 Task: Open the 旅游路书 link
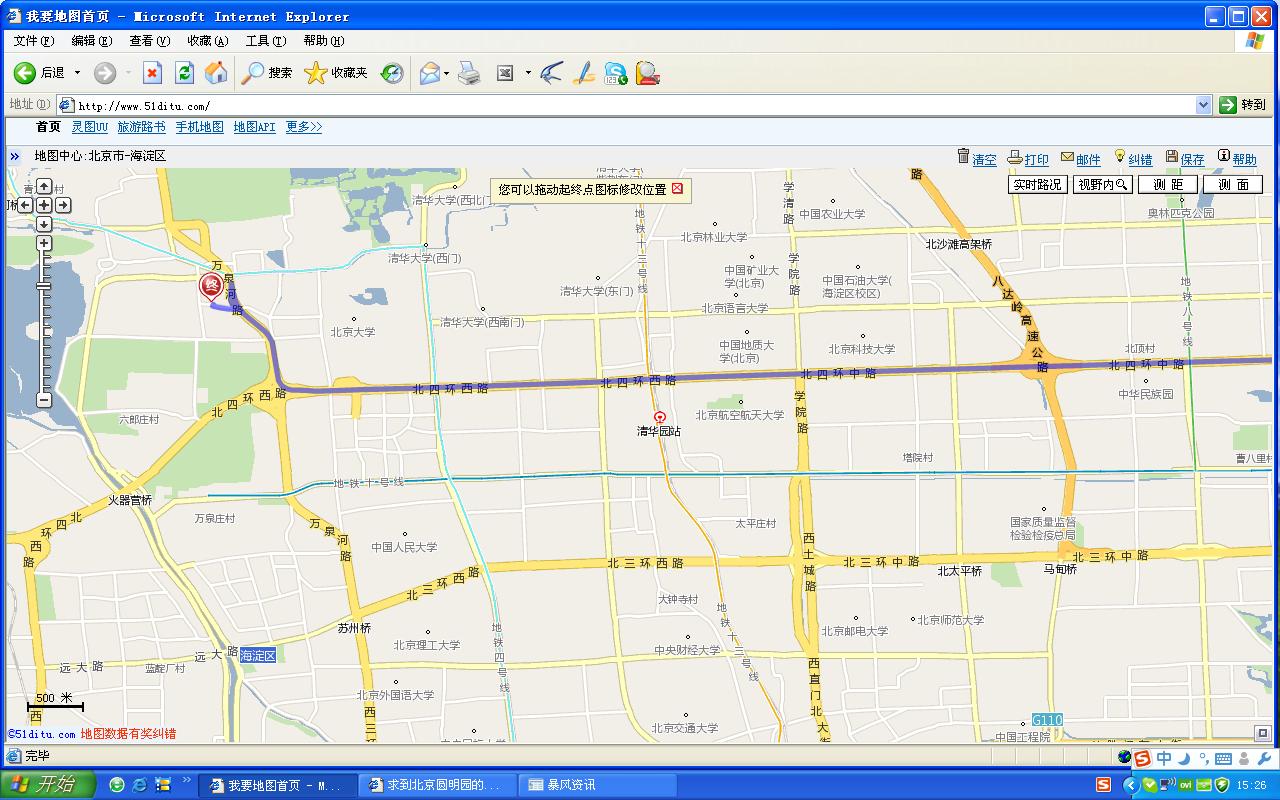coord(141,127)
